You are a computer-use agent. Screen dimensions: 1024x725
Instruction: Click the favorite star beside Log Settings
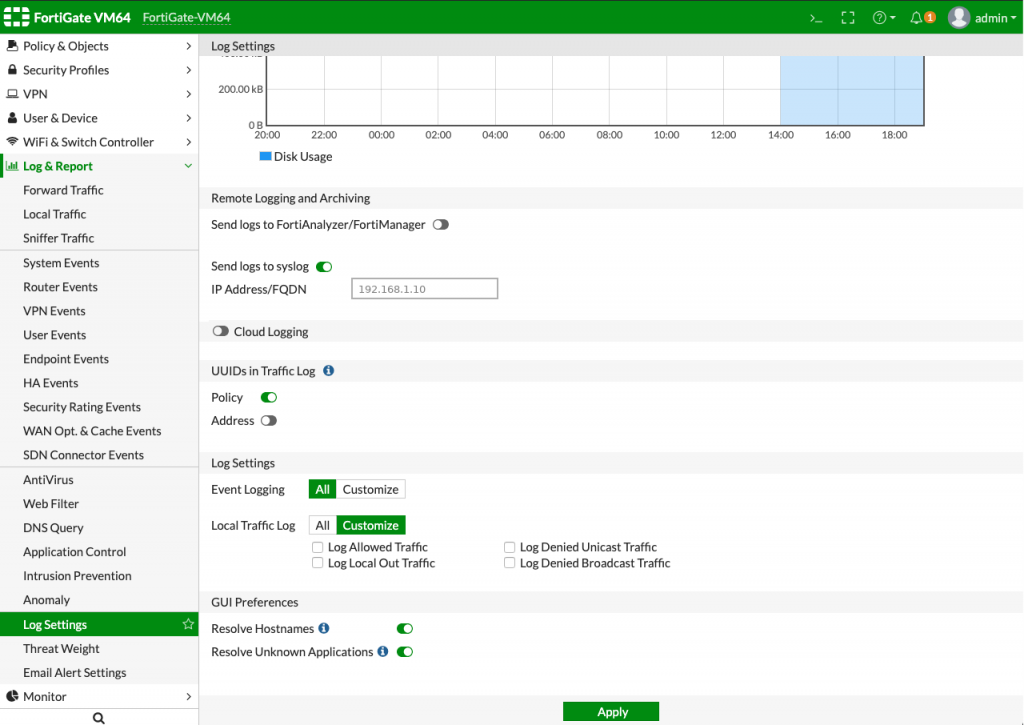[x=187, y=624]
